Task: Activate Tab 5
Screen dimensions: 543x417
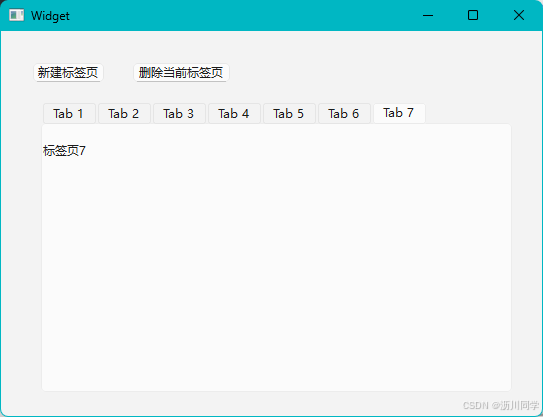Action: click(x=289, y=114)
